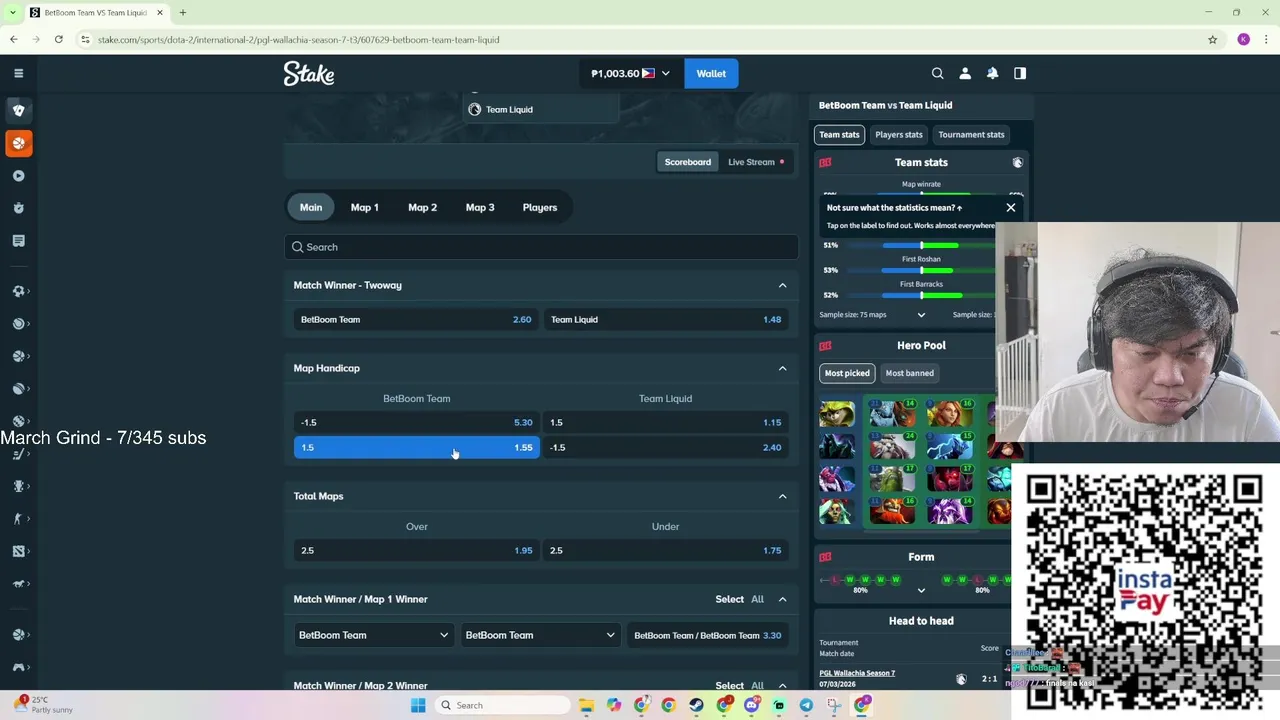Viewport: 1280px width, 720px height.
Task: Open the hamburger menu in the sidebar
Action: [18, 73]
